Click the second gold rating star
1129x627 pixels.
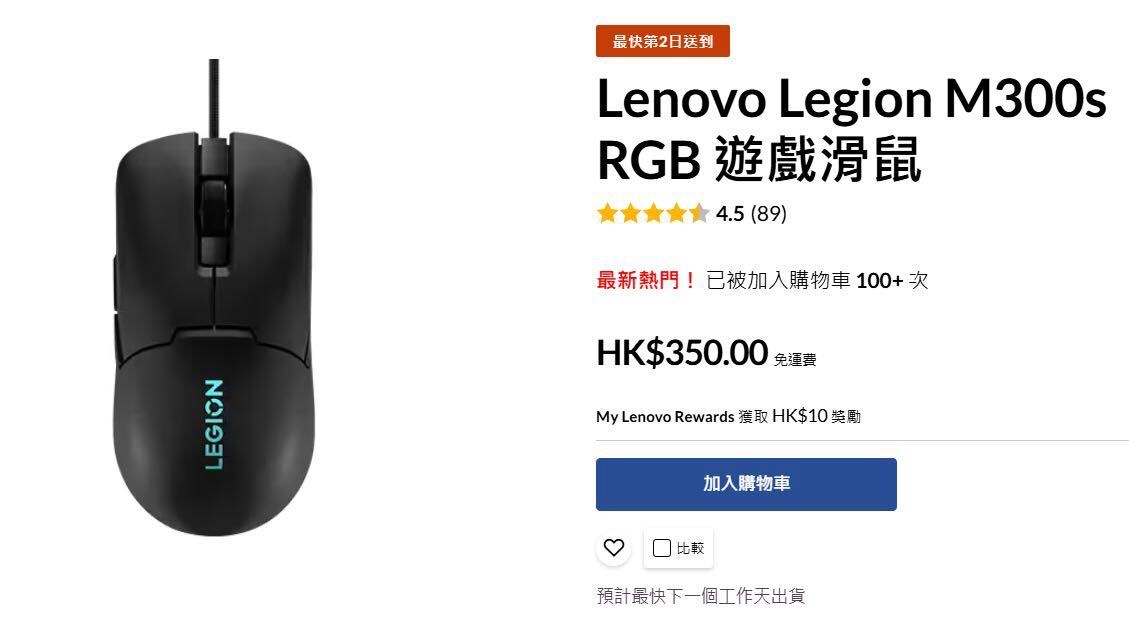click(x=631, y=213)
